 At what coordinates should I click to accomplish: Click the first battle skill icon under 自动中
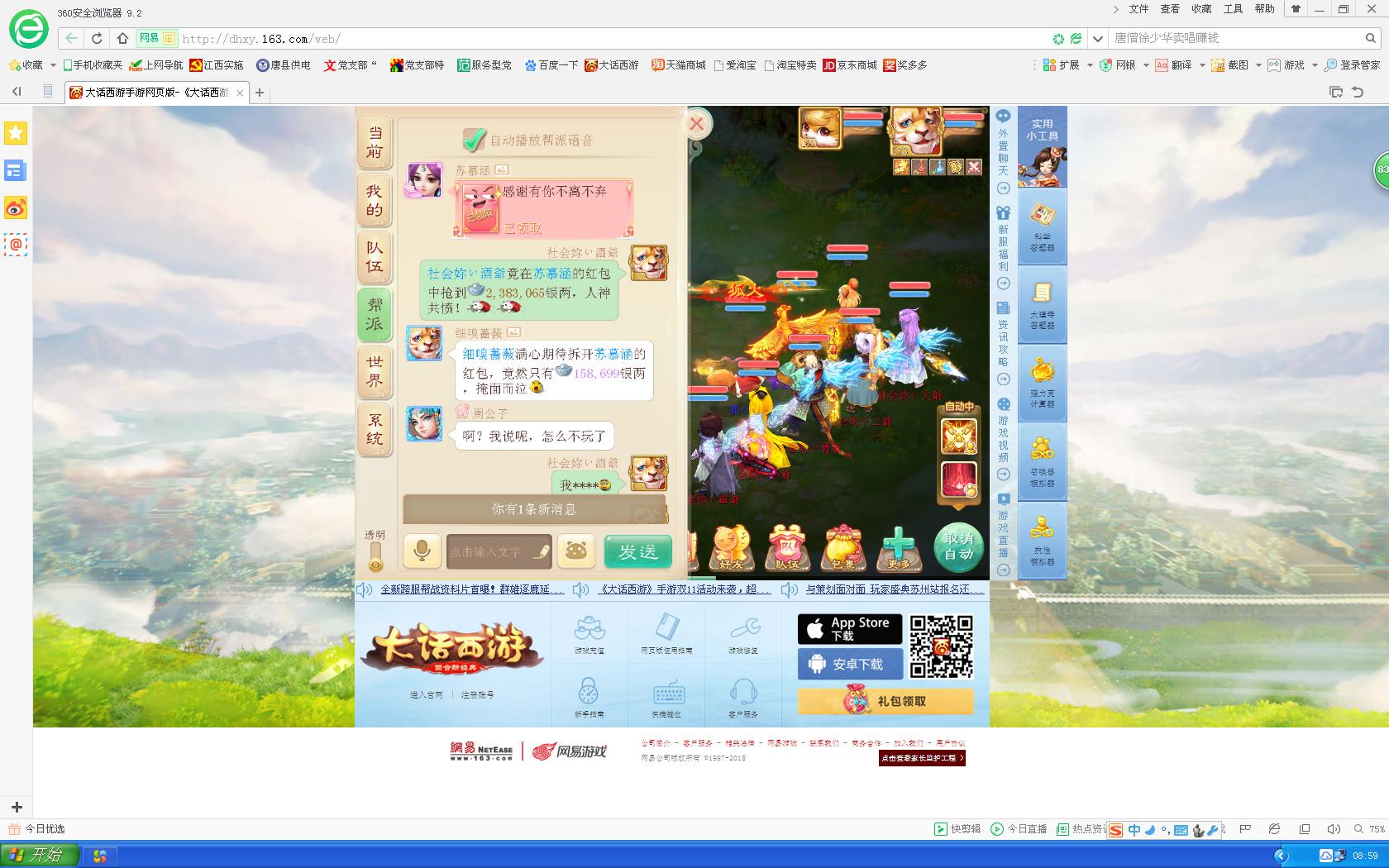pyautogui.click(x=959, y=436)
